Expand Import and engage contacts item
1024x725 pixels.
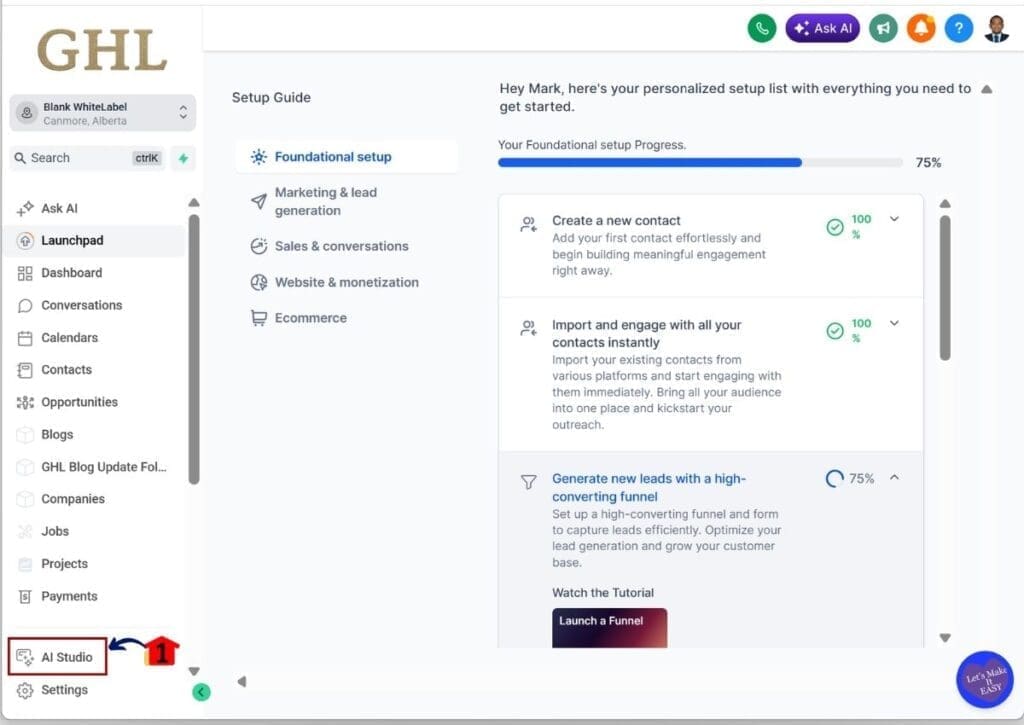895,323
